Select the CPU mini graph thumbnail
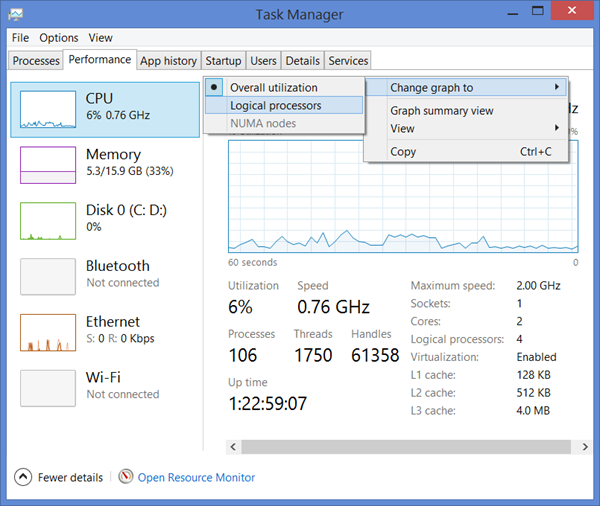The image size is (600, 506). tap(48, 109)
